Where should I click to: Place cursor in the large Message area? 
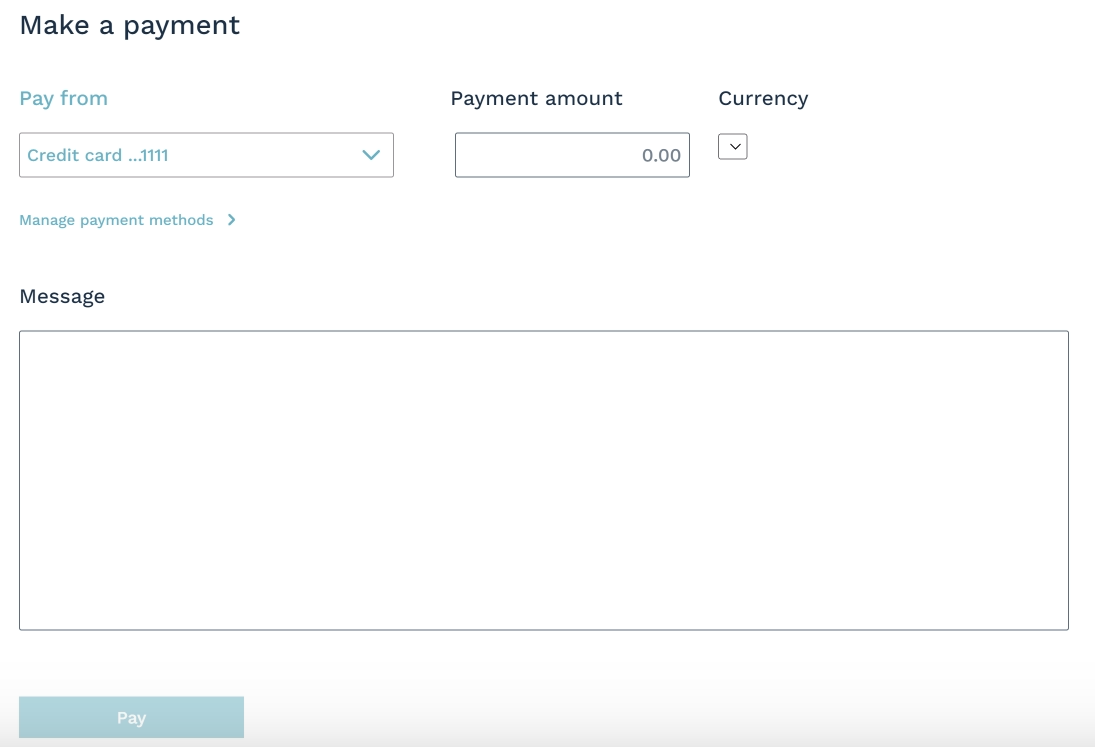(x=544, y=480)
